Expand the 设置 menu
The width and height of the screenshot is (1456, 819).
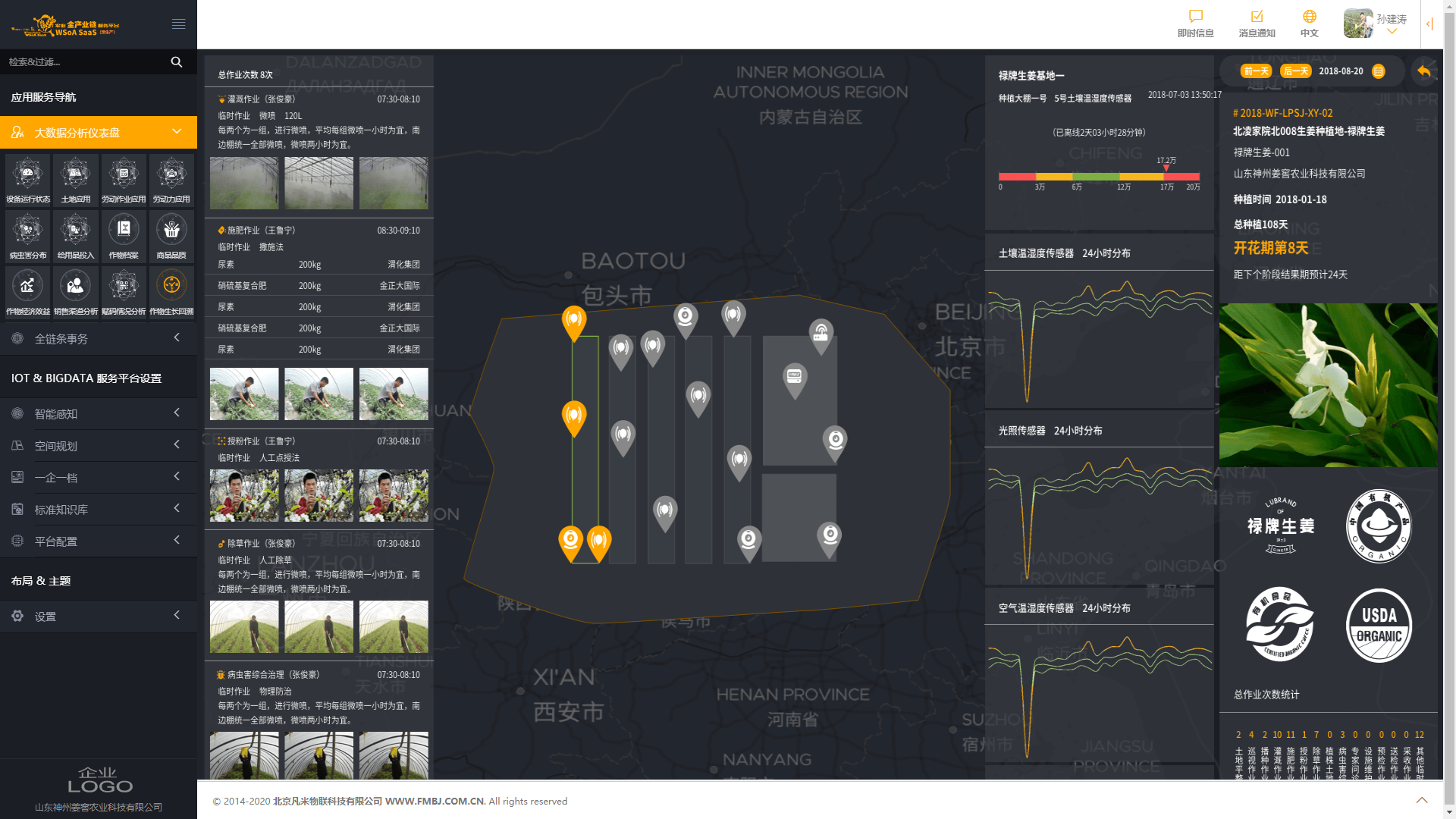[99, 616]
